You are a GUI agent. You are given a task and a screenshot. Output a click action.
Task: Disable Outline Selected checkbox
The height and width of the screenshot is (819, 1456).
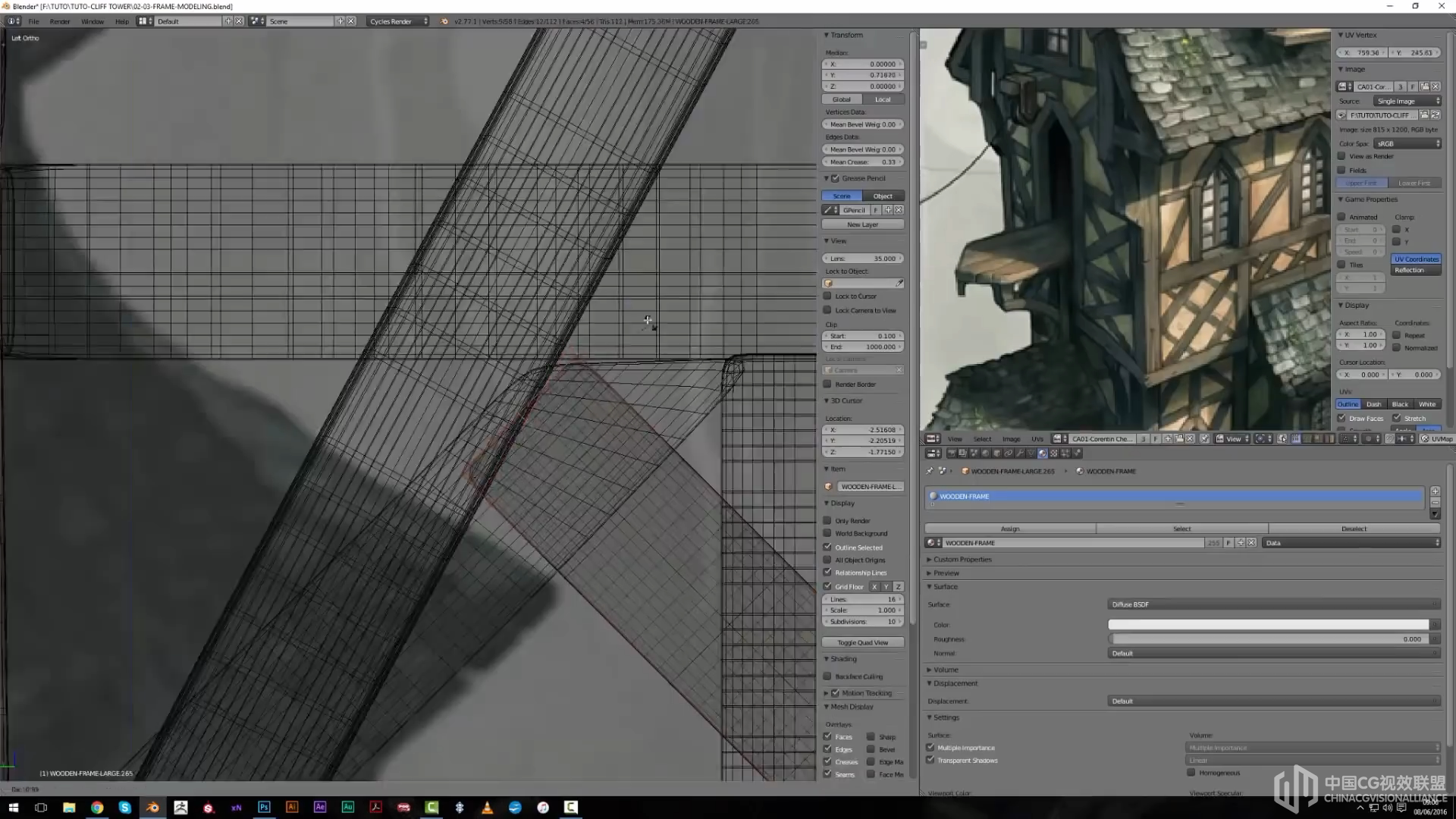(827, 547)
